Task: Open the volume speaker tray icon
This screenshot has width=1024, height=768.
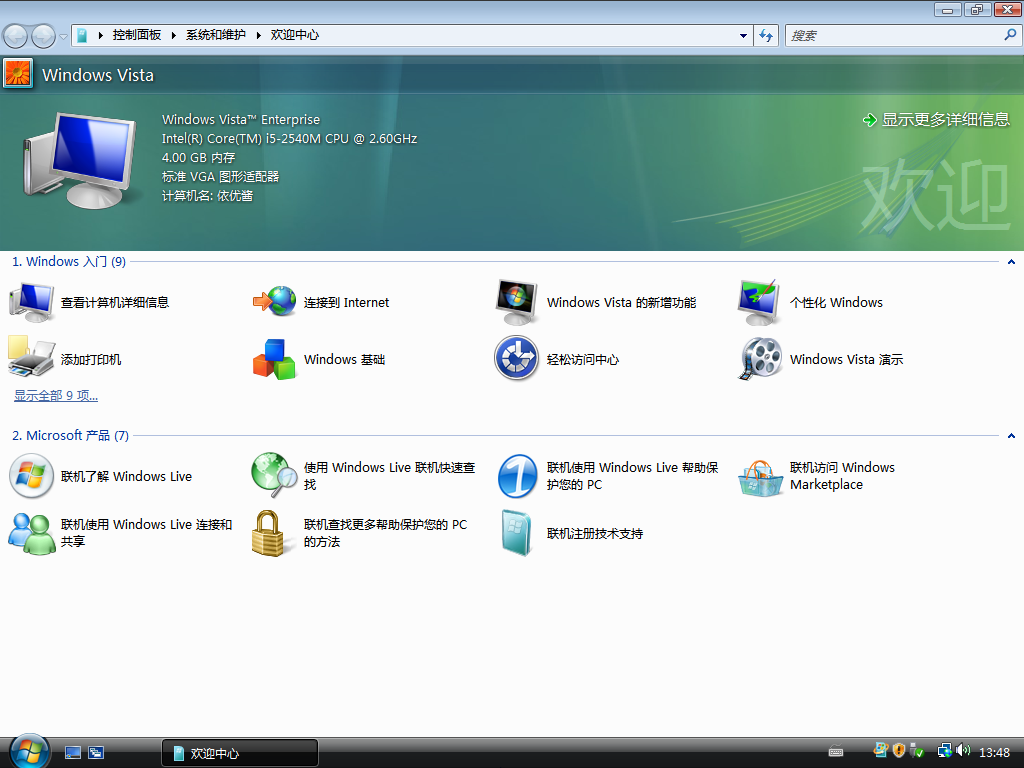Action: coord(963,751)
